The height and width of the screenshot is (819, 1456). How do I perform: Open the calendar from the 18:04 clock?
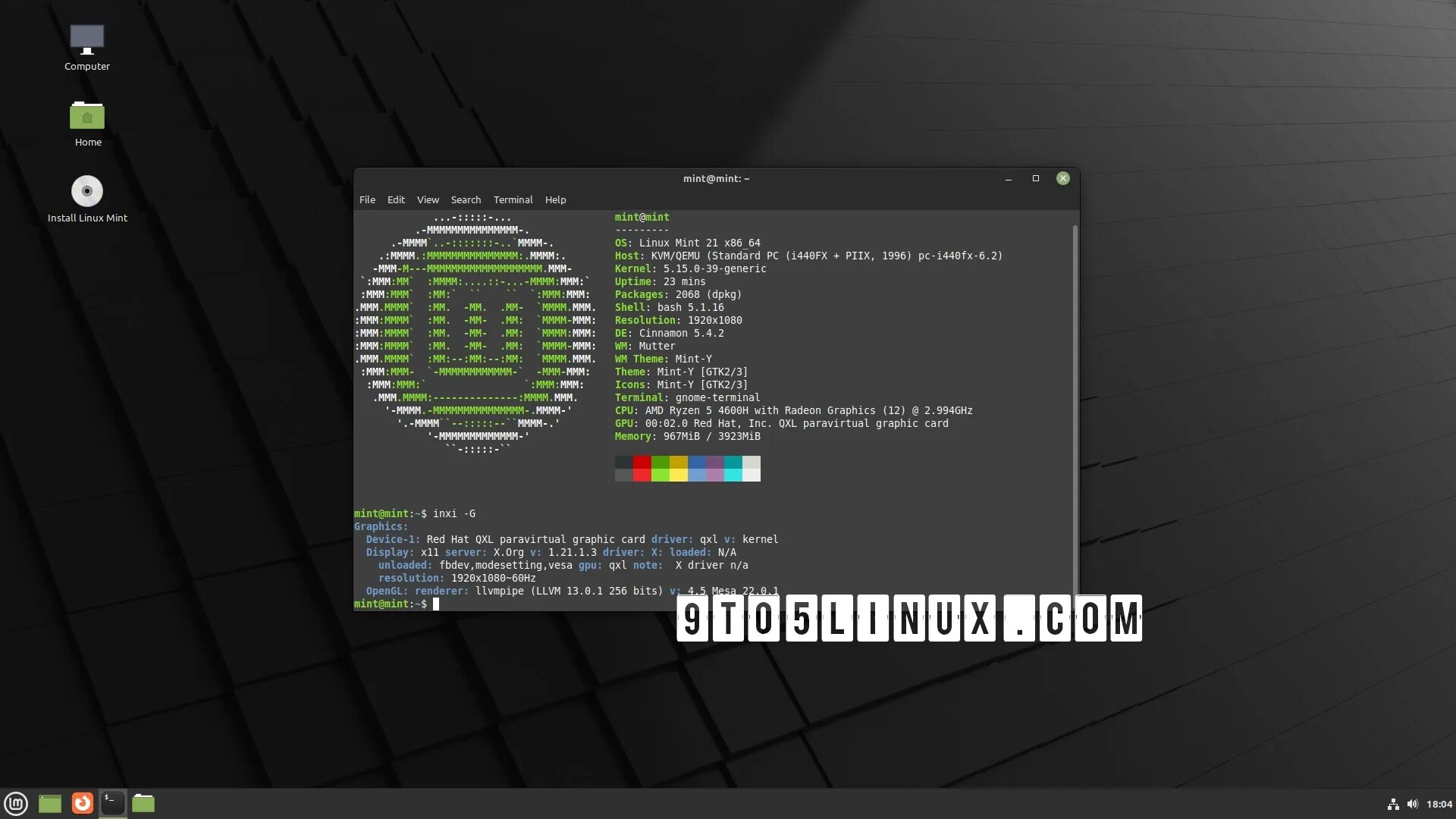1439,805
